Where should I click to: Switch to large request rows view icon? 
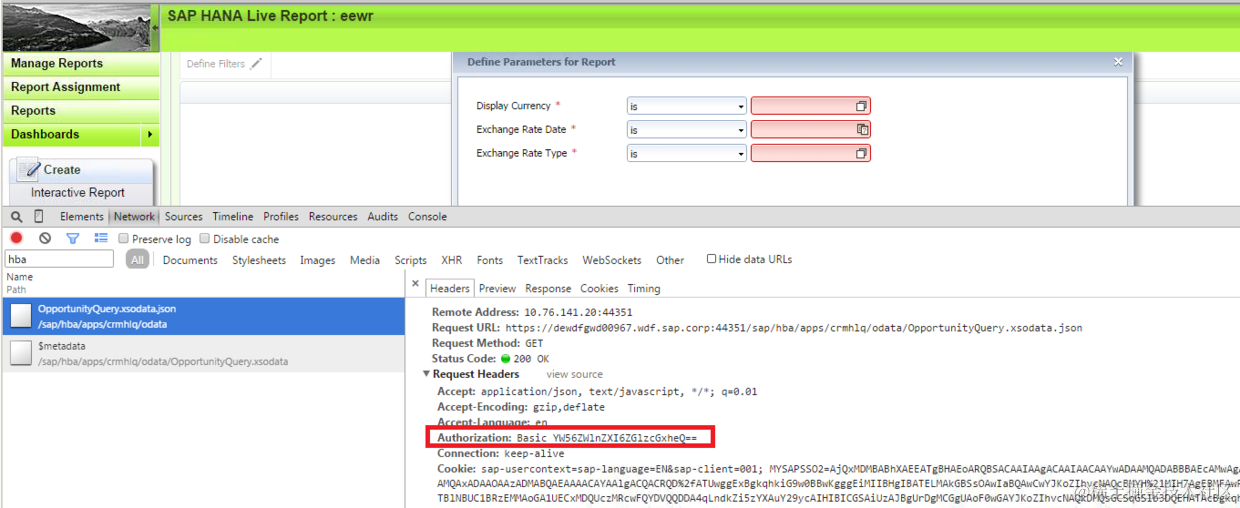(x=101, y=238)
